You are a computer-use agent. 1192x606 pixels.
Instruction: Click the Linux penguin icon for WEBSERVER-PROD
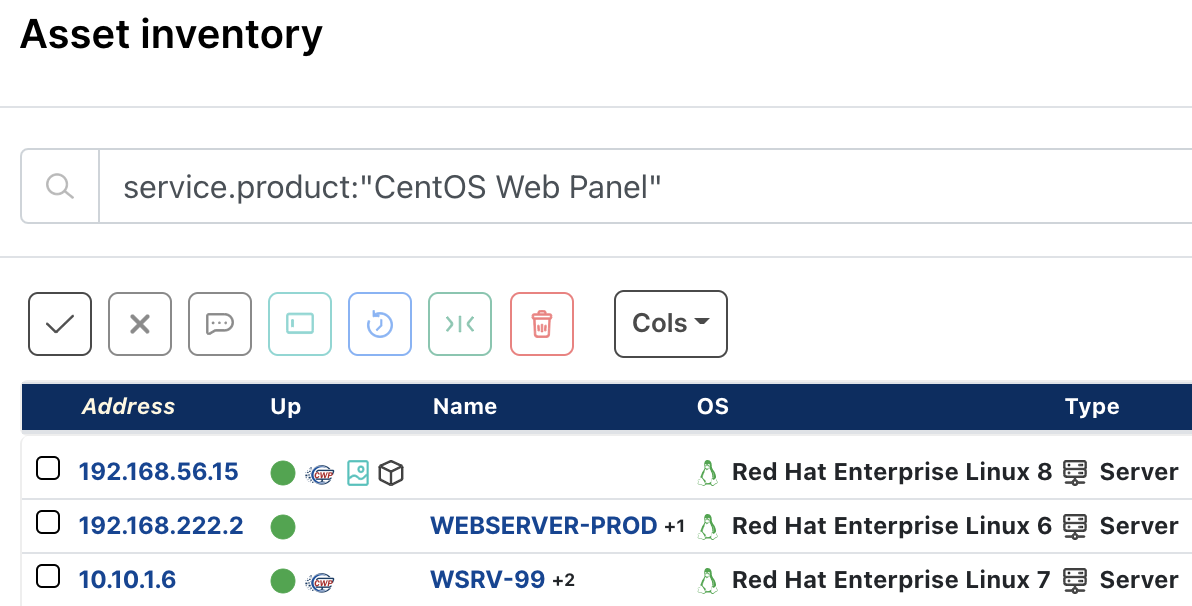coord(708,525)
